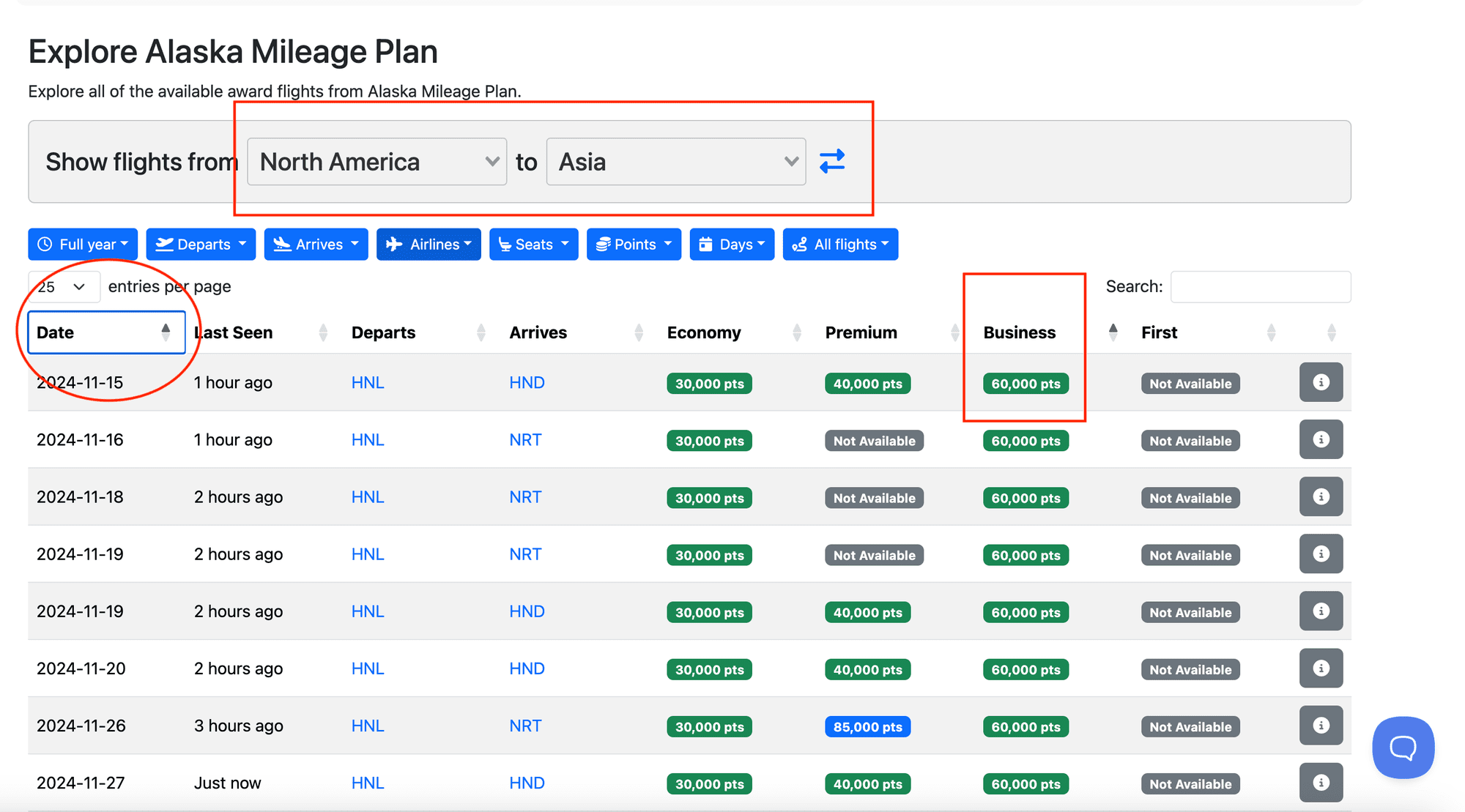Click HND link in 2024-11-15 row
1465x812 pixels.
click(x=527, y=383)
